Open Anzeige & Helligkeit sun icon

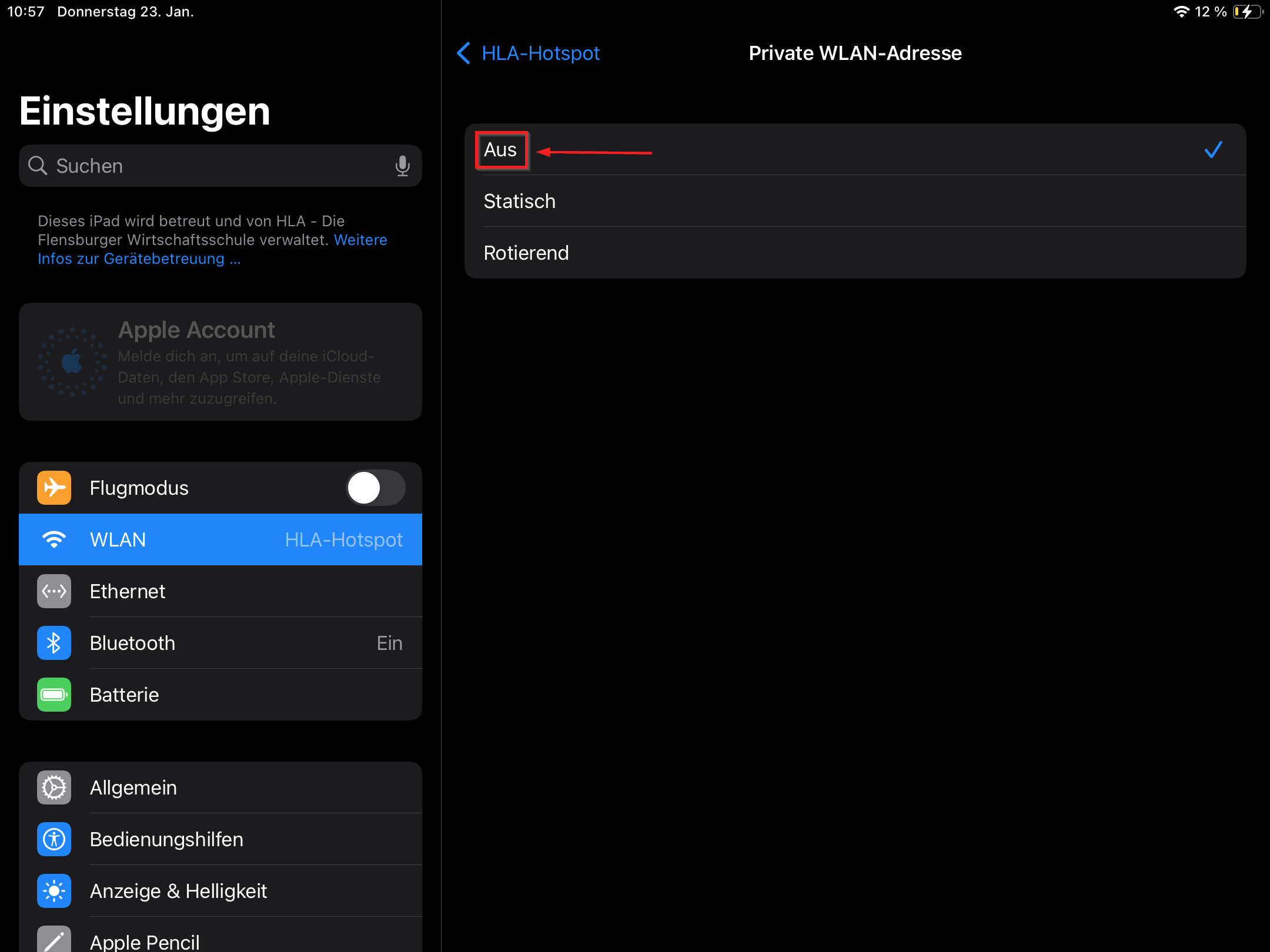[x=54, y=891]
